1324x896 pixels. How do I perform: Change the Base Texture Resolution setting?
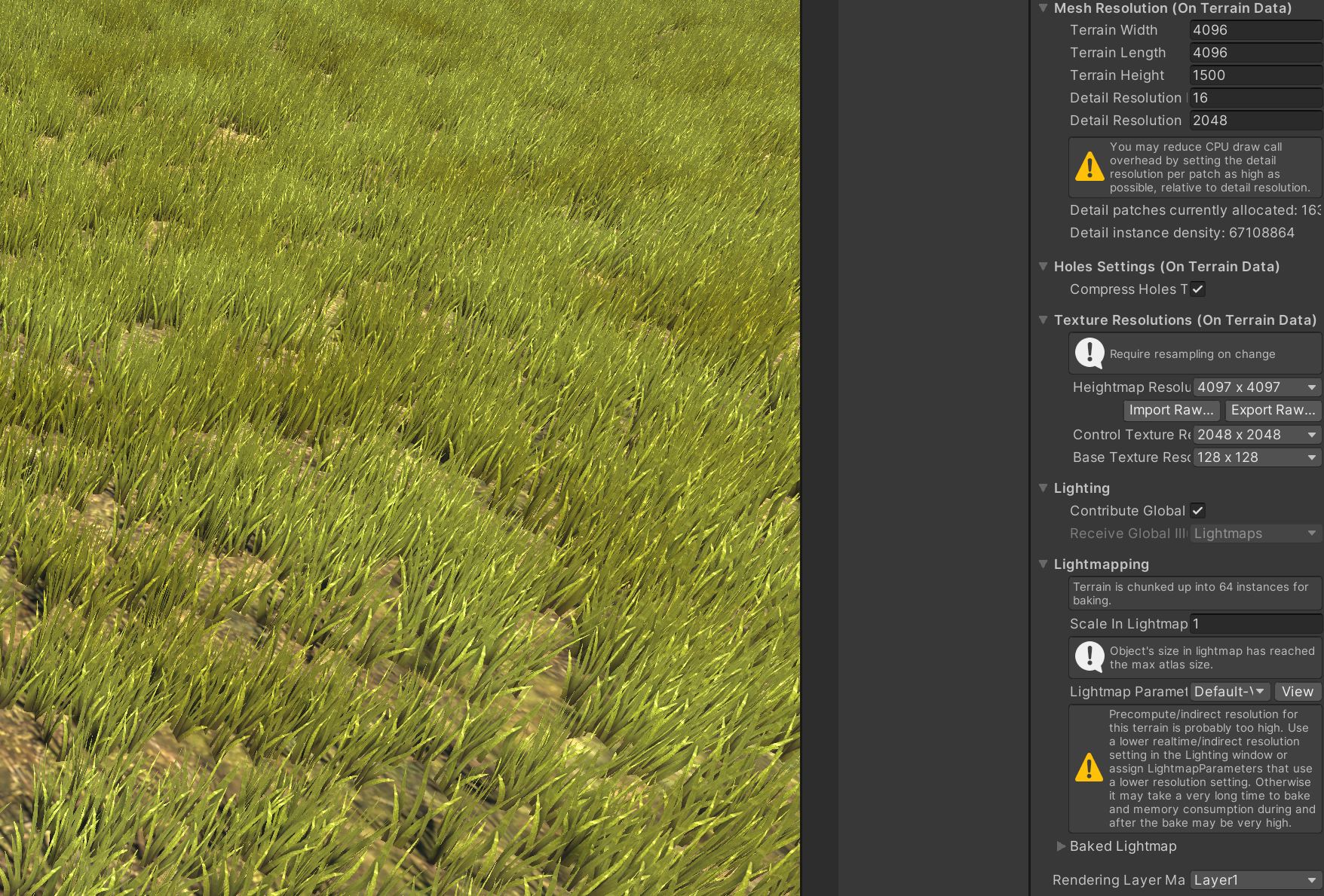pos(1256,457)
